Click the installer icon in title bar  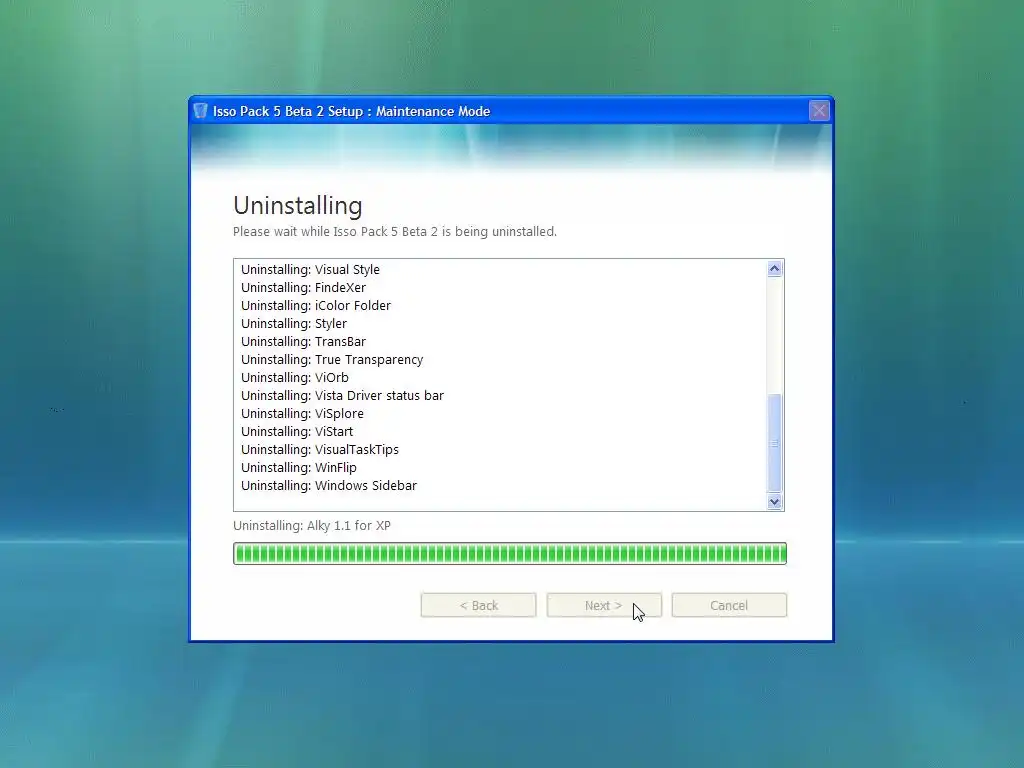click(200, 111)
